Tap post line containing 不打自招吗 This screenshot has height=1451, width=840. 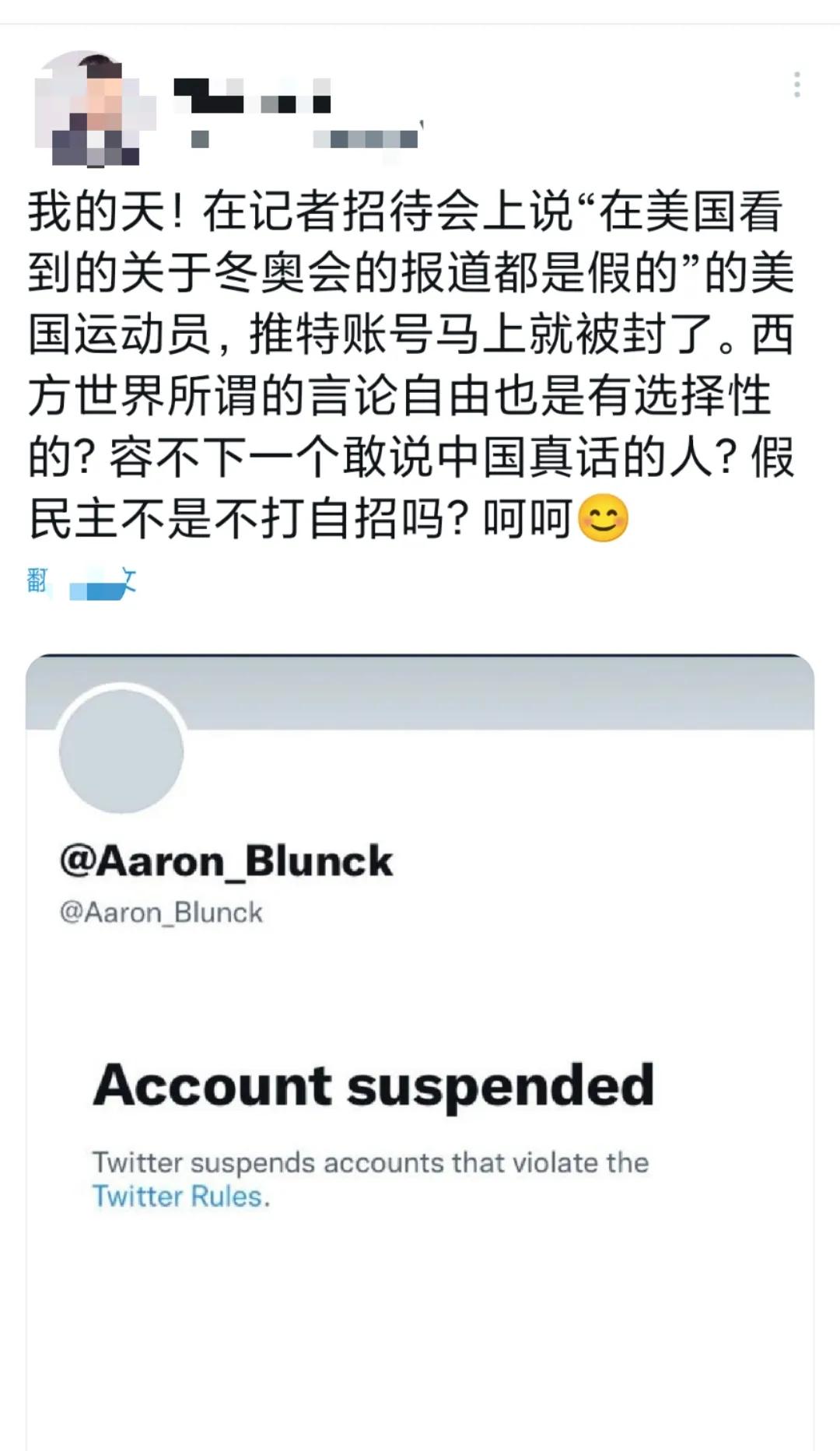[329, 518]
